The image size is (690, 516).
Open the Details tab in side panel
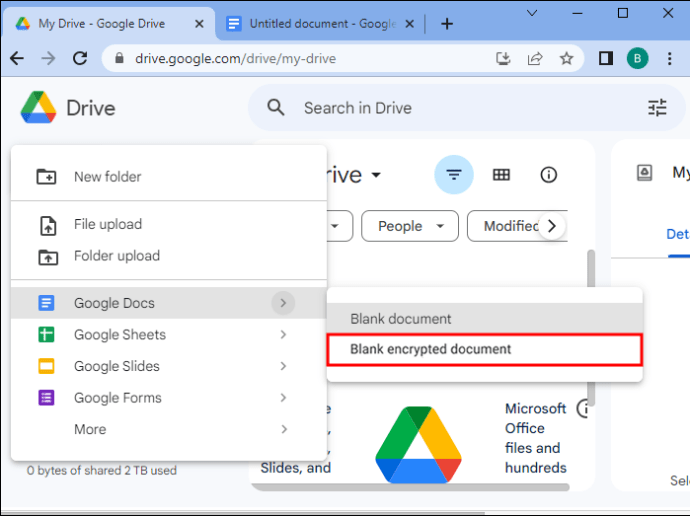678,234
